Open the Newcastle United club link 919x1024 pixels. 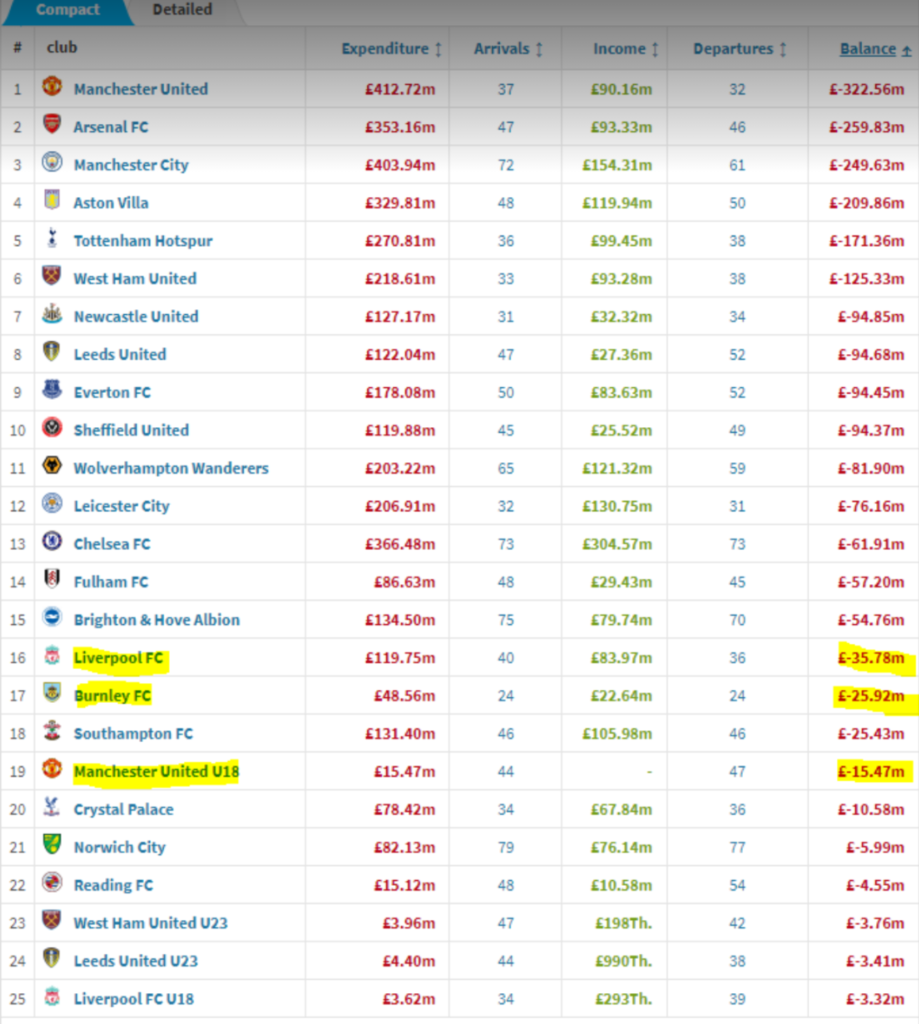pos(136,316)
